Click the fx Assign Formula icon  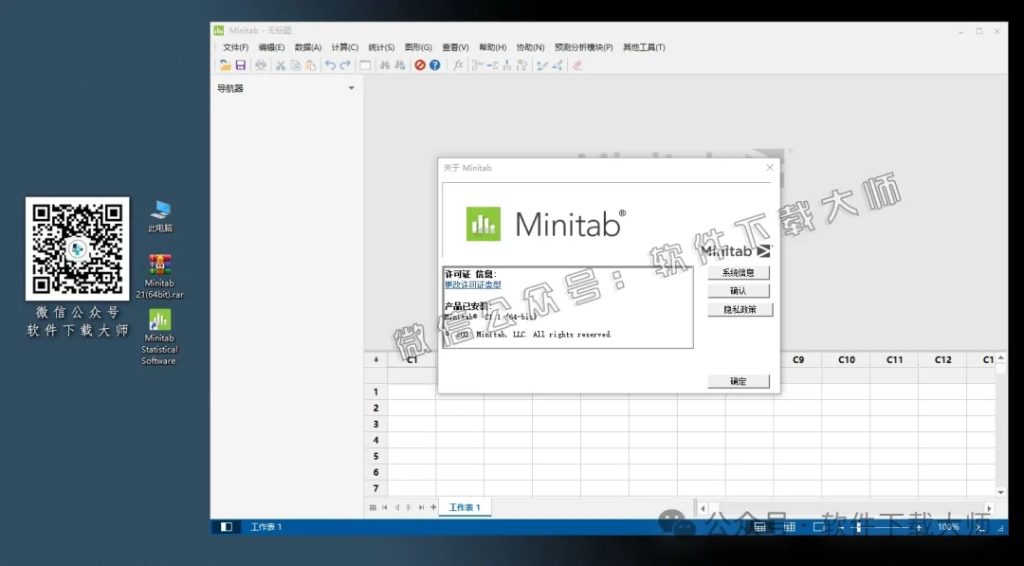458,65
